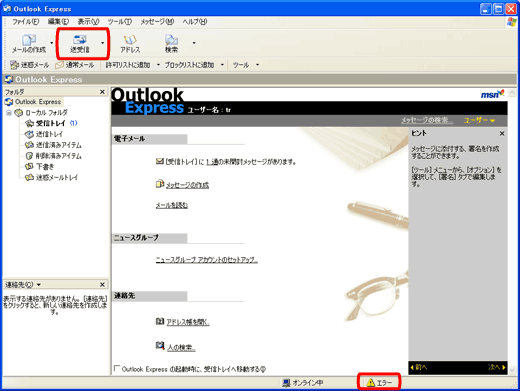520x391 pixels.
Task: Close the 連絡先 contacts pane
Action: tap(102, 285)
